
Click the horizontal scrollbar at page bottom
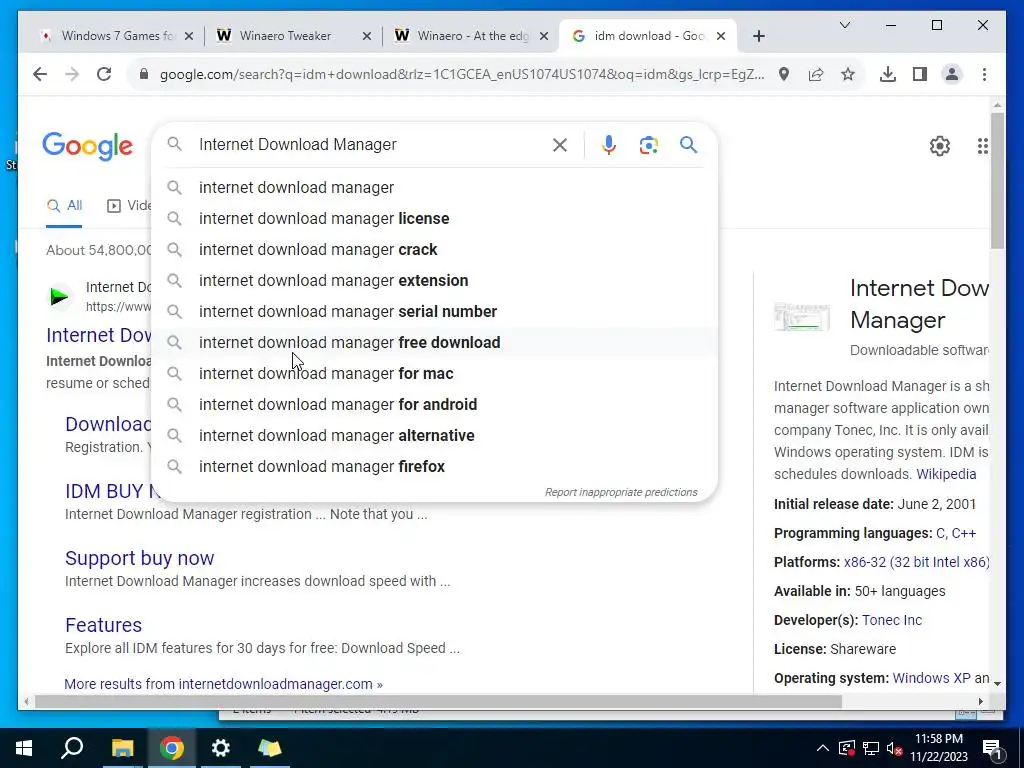[438, 702]
